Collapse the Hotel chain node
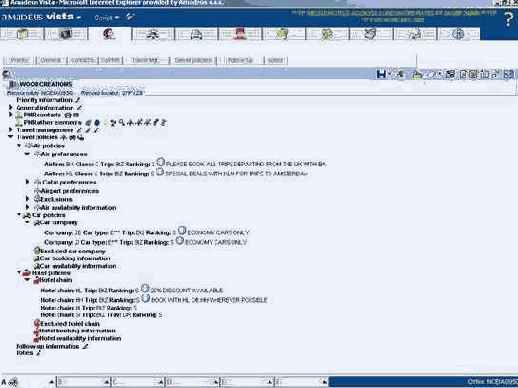 [x=28, y=279]
